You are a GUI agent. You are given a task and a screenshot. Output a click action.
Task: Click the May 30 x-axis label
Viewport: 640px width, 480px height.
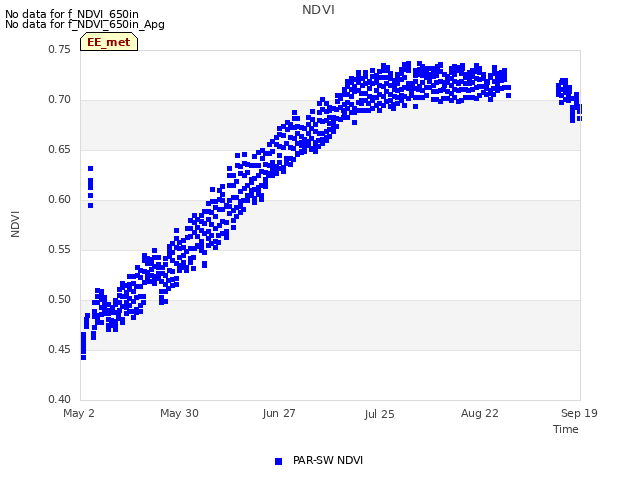coord(179,413)
